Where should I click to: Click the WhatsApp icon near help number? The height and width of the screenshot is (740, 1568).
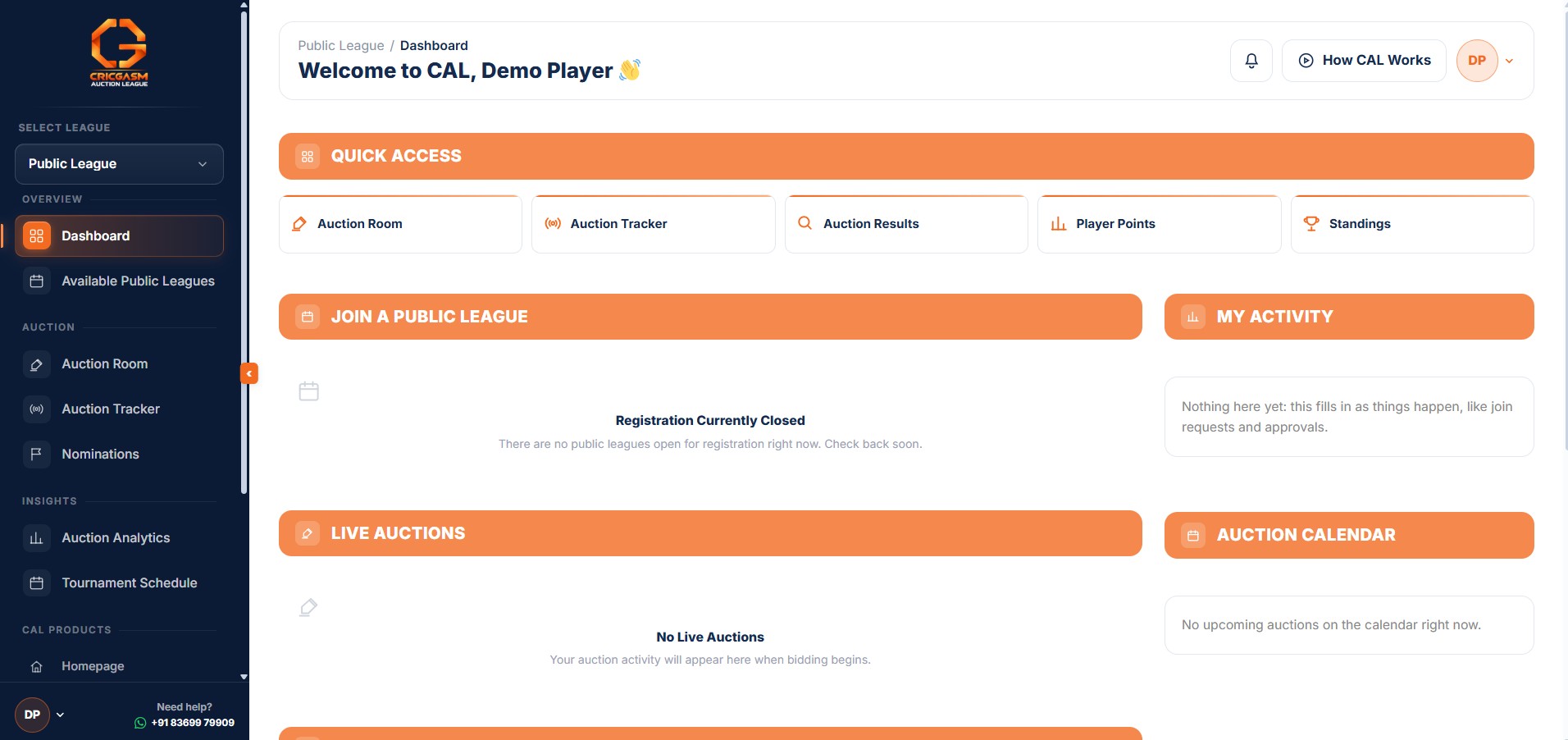(x=140, y=724)
